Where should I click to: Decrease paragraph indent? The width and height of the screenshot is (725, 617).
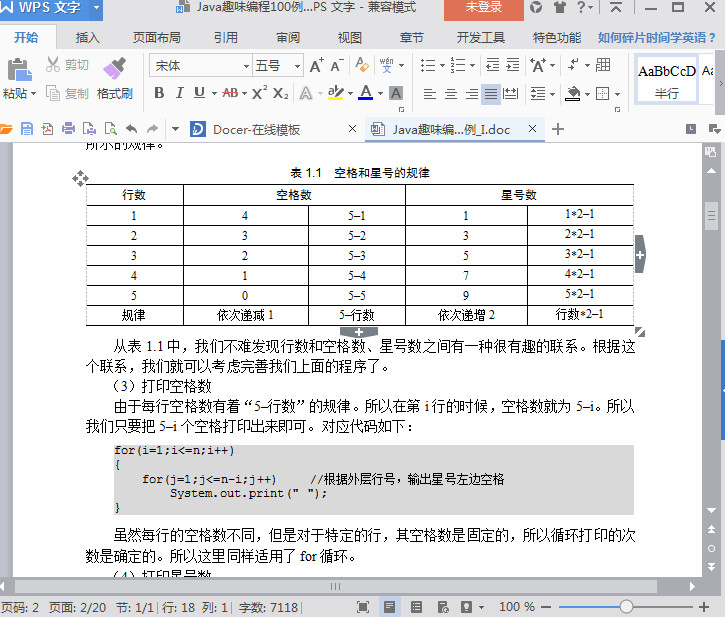[493, 65]
